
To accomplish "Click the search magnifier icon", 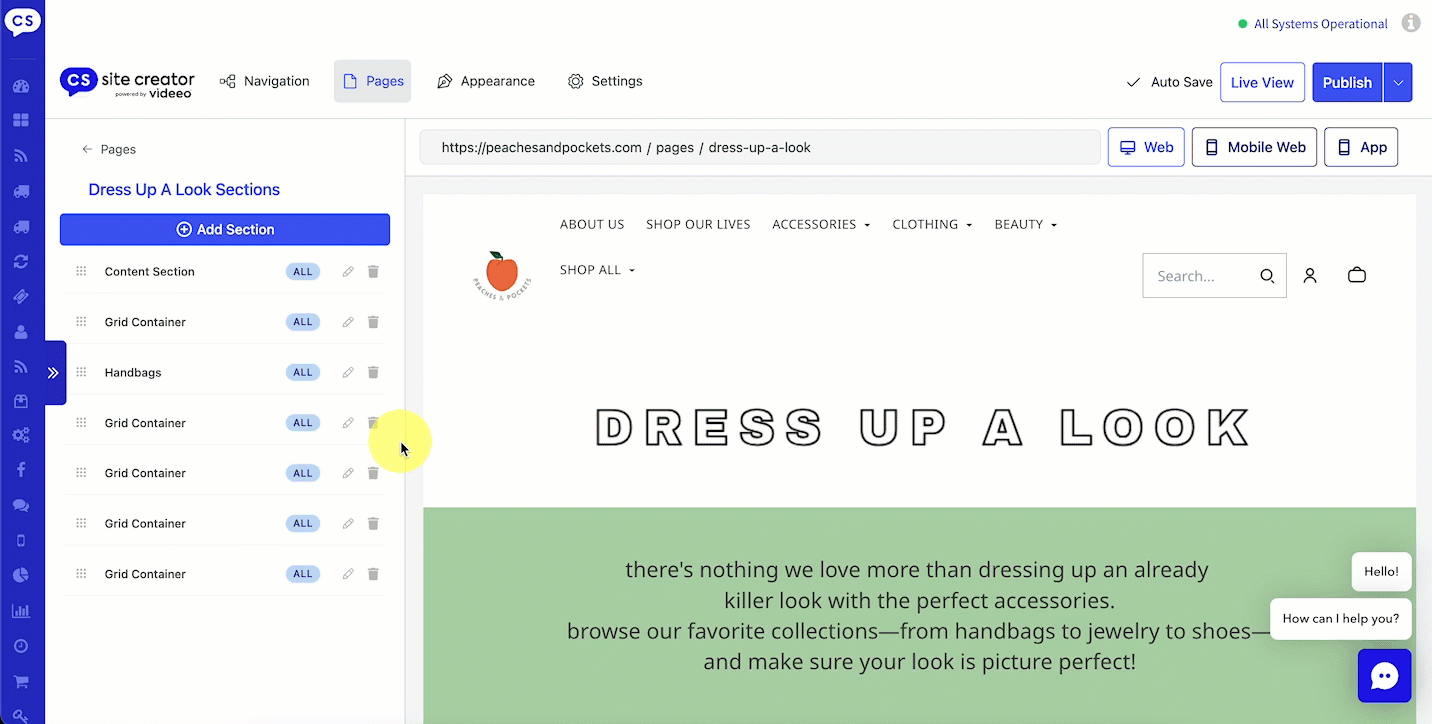I will point(1266,276).
